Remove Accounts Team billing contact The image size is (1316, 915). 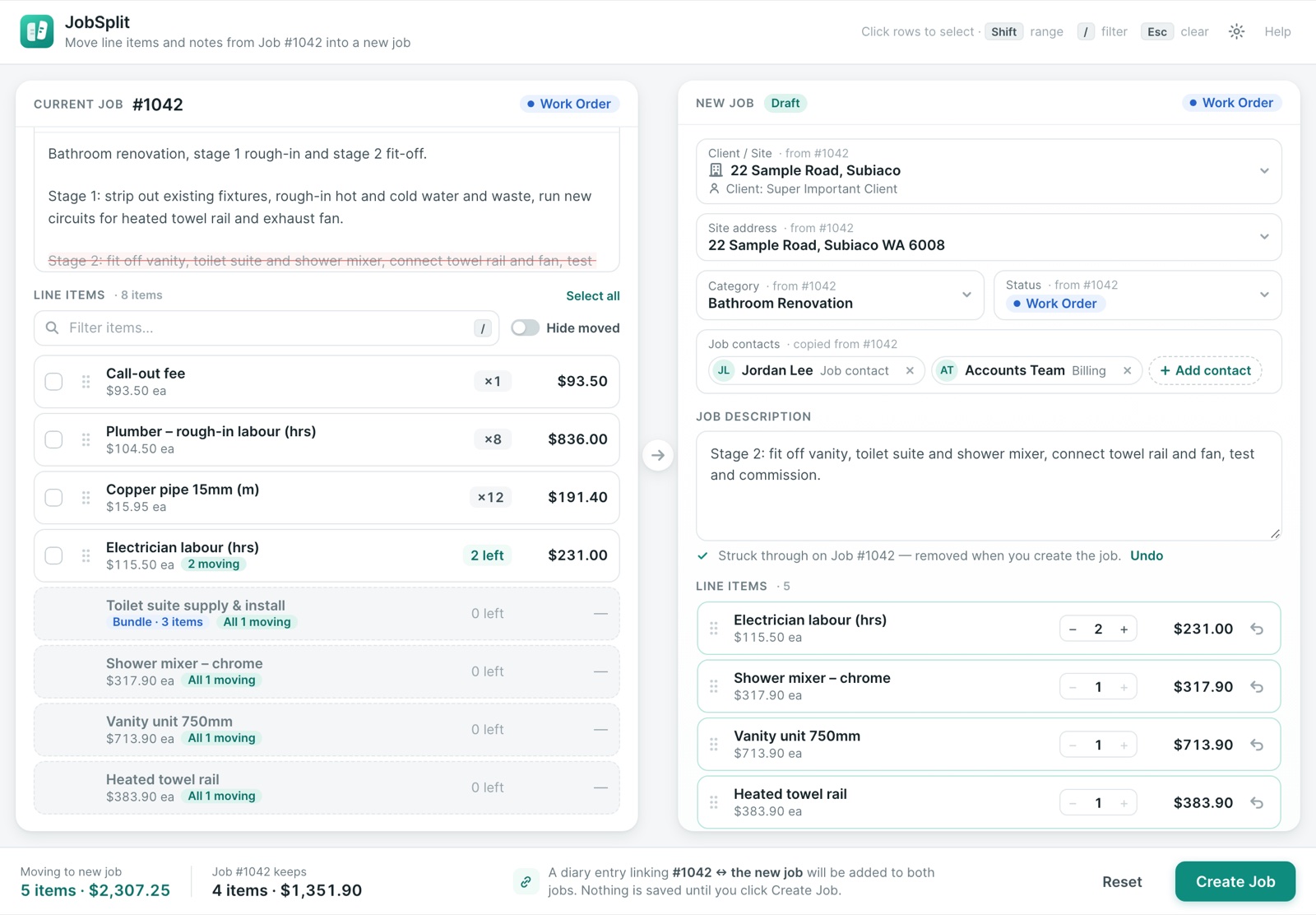[1127, 371]
